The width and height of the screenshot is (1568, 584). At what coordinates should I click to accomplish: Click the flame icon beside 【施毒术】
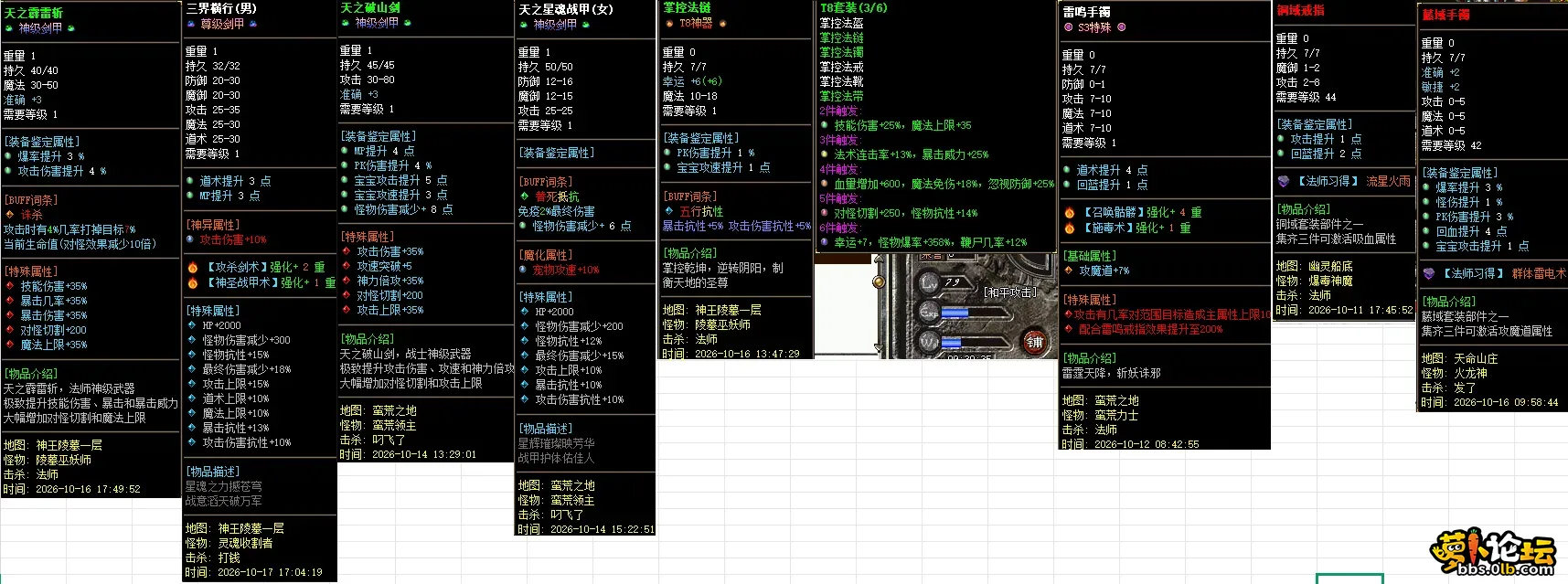pos(1069,228)
